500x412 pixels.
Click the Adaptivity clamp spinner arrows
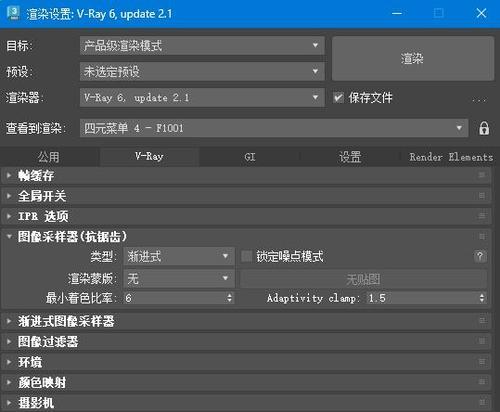pos(482,298)
